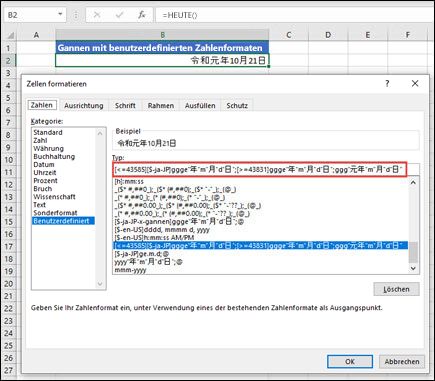Select the [$-ja-JP-x-gannen] format entry
This screenshot has height=381, width=435.
click(260, 221)
